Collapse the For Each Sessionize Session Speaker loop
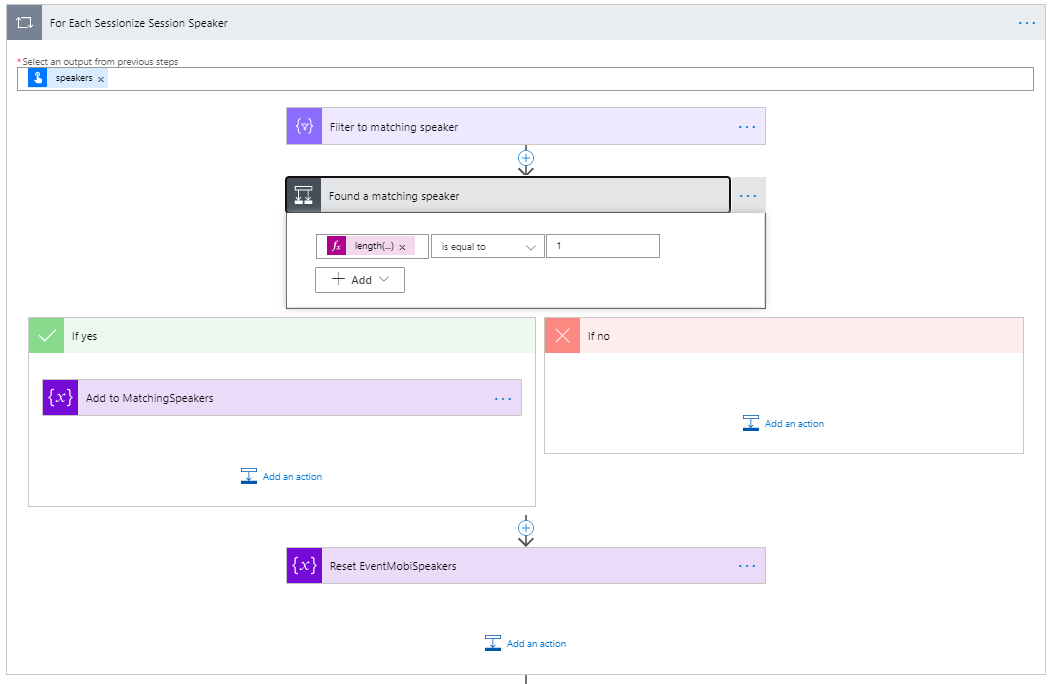 tap(528, 23)
